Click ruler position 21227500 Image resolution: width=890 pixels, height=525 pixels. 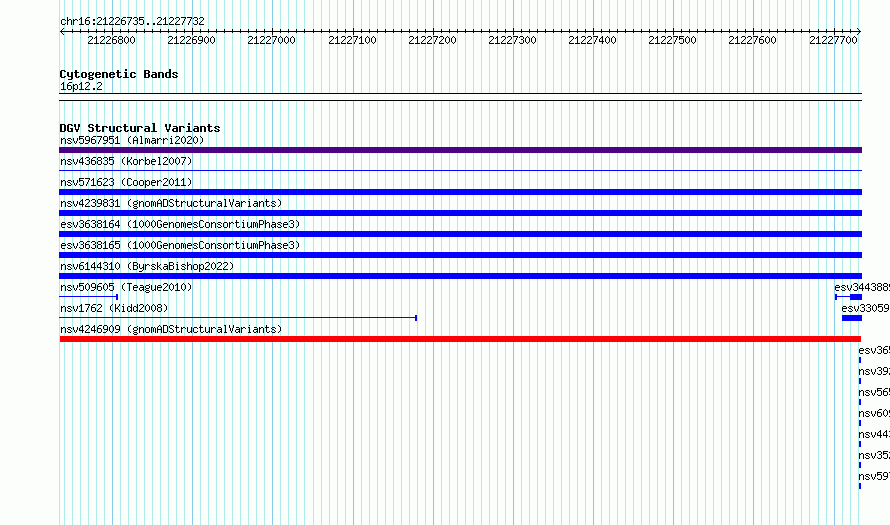673,40
